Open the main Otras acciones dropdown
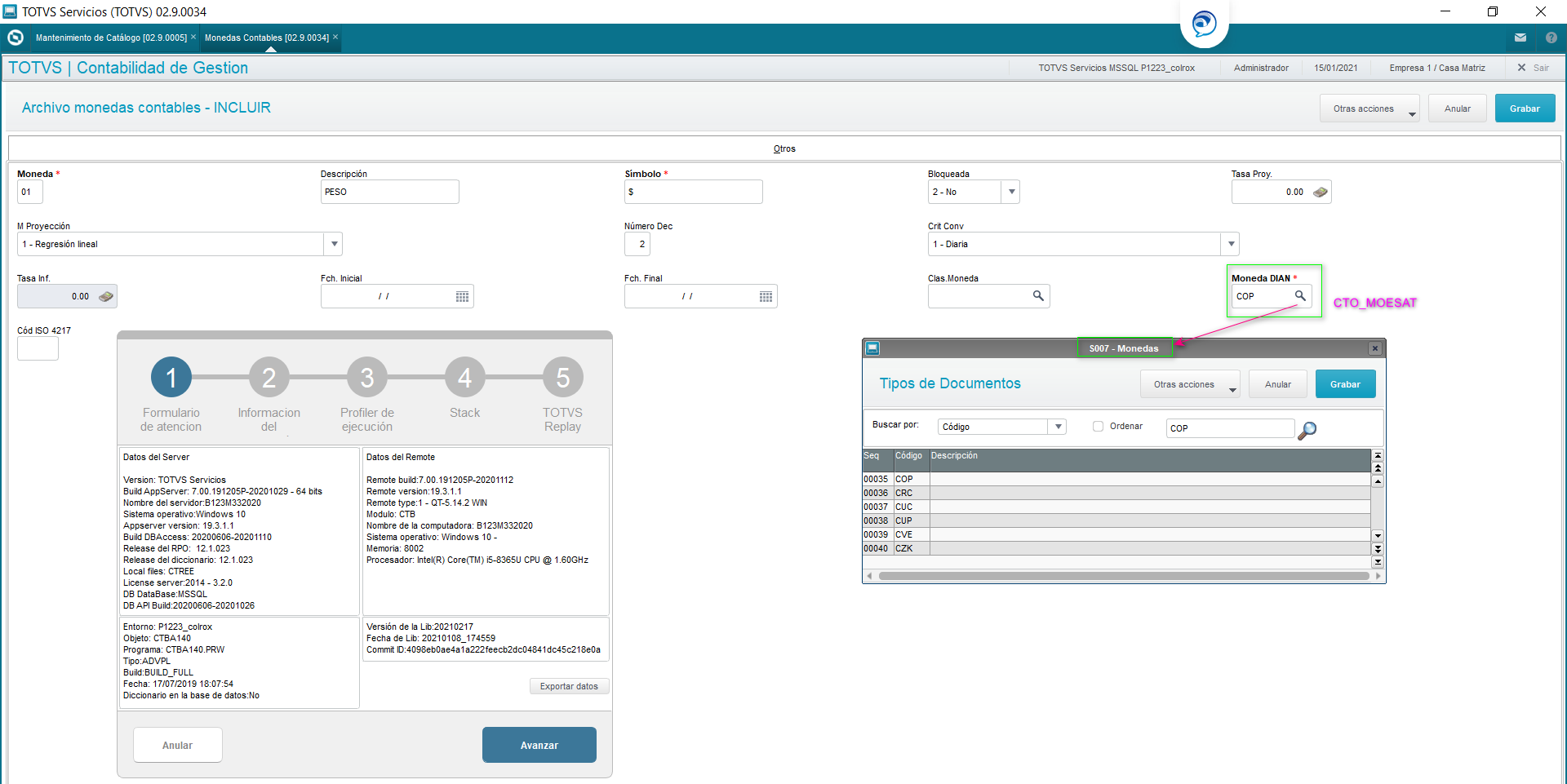The height and width of the screenshot is (784, 1567). 1369,109
